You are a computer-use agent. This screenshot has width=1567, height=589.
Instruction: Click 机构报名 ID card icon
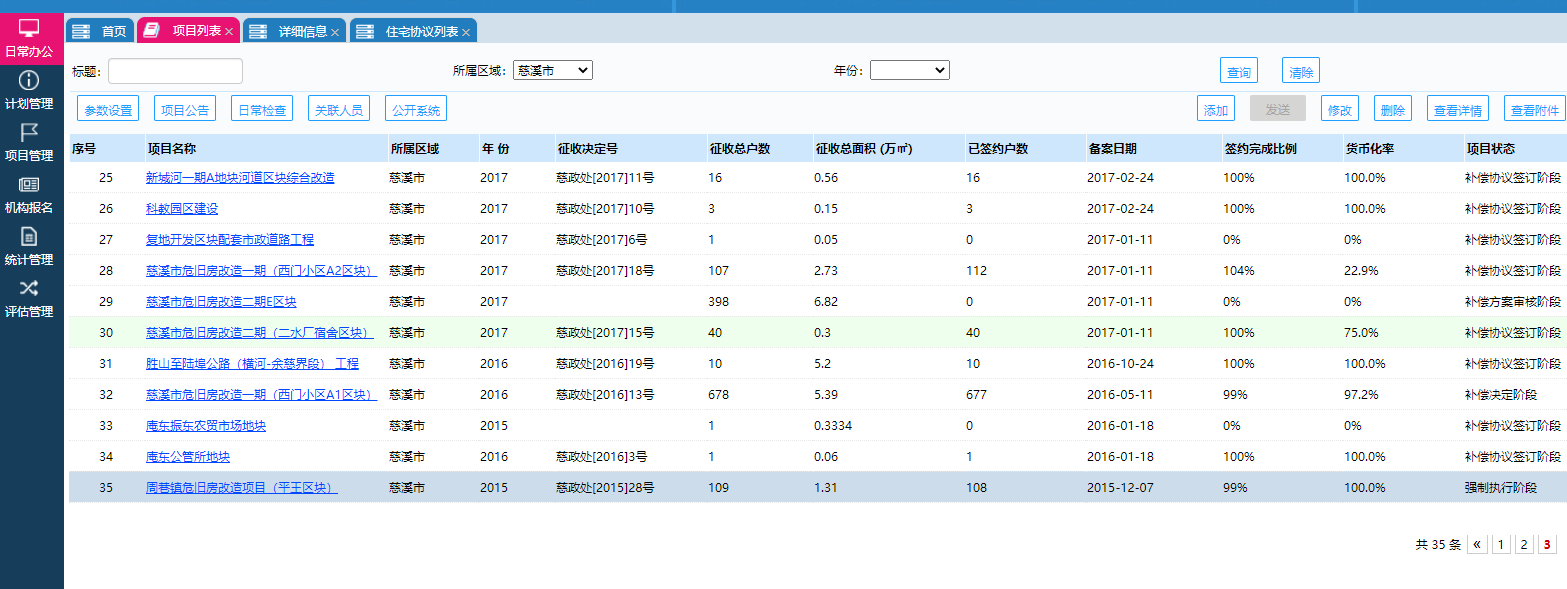pos(29,185)
